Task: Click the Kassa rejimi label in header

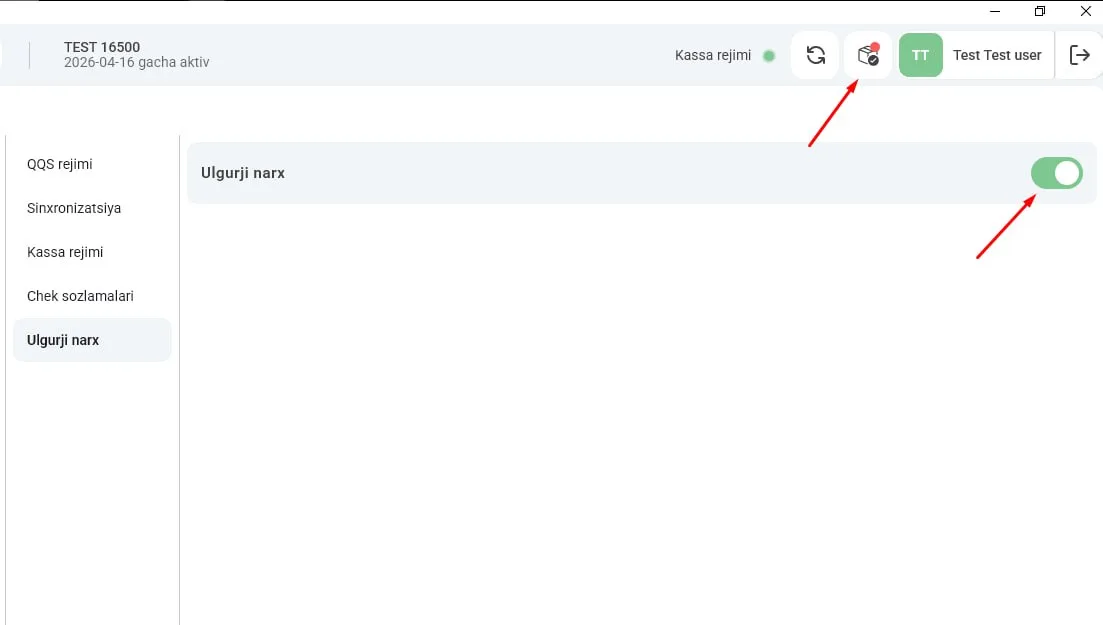Action: (713, 56)
